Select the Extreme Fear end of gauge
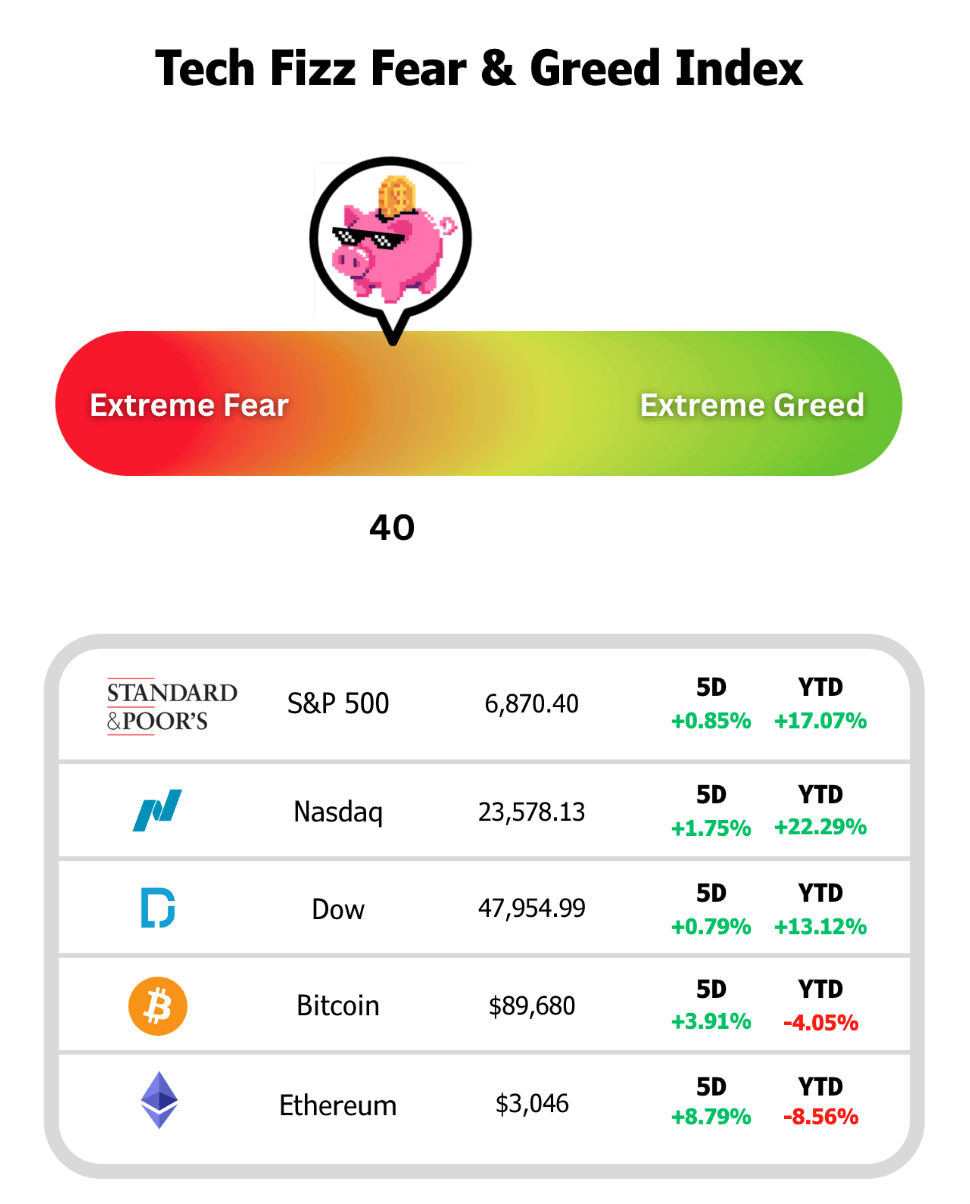The width and height of the screenshot is (970, 1204). point(189,405)
